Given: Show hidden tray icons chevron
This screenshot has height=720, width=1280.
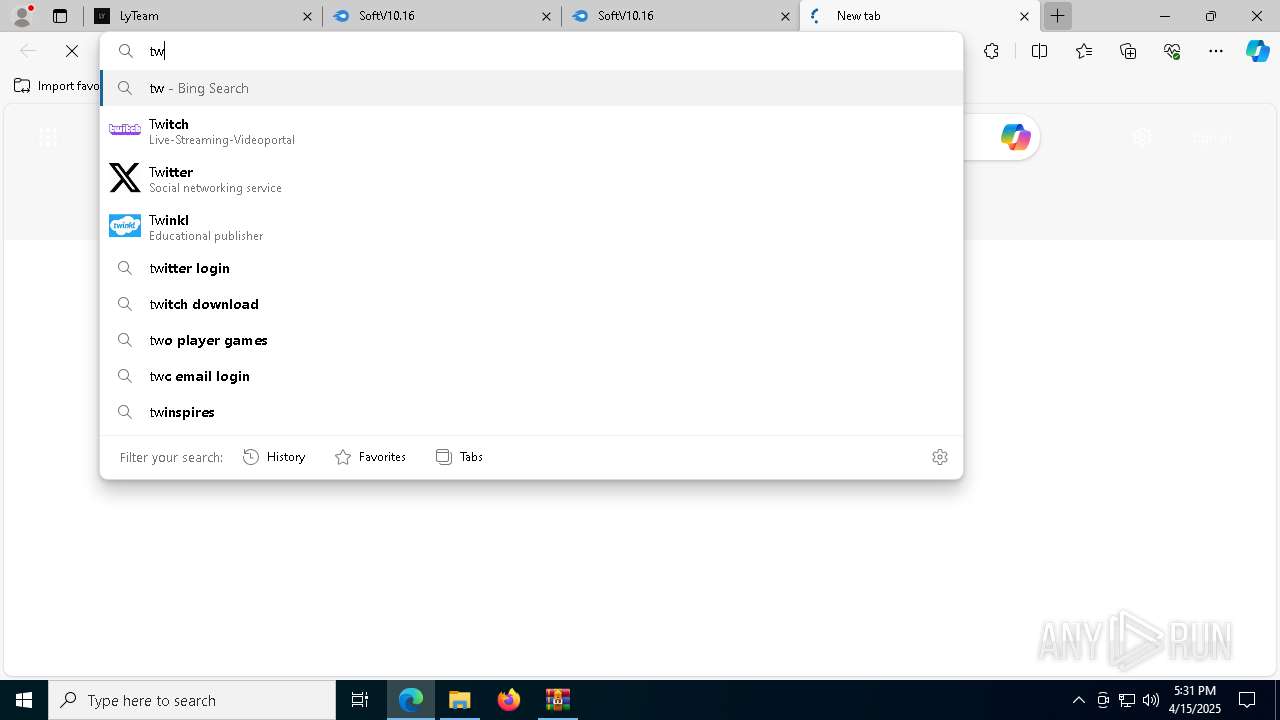Looking at the screenshot, I should 1078,700.
